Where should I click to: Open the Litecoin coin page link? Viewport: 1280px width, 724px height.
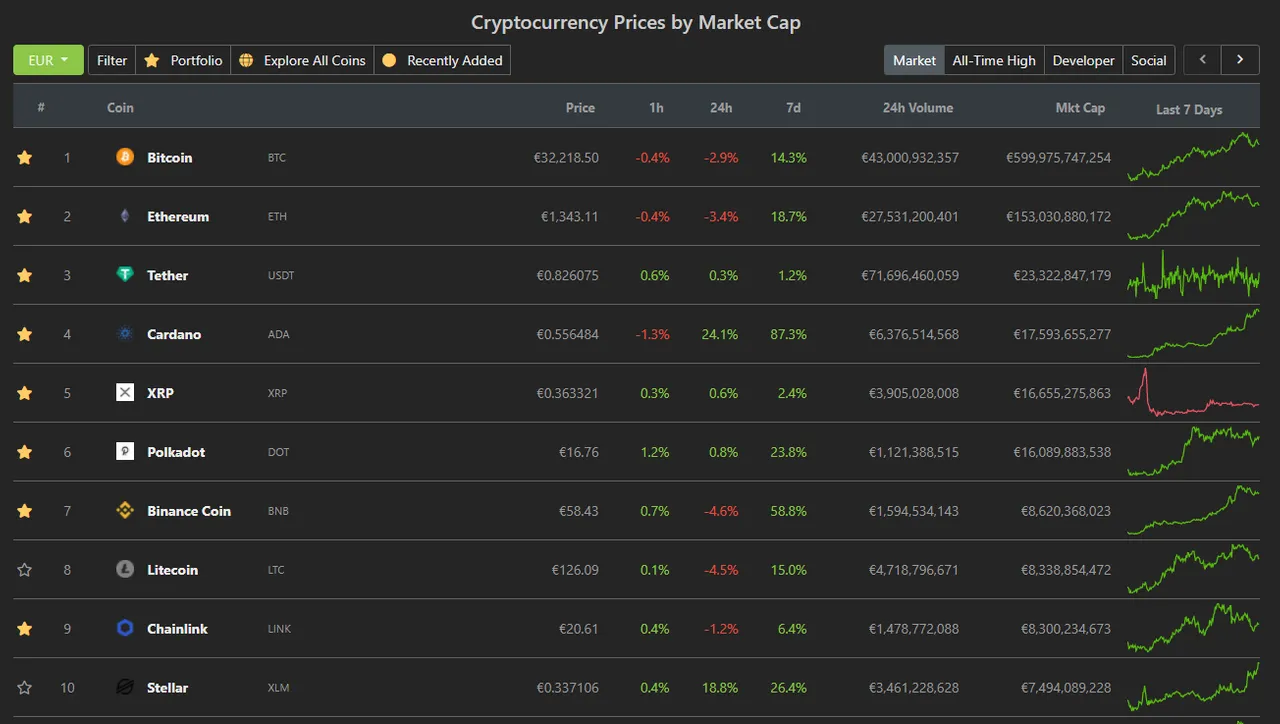click(172, 570)
